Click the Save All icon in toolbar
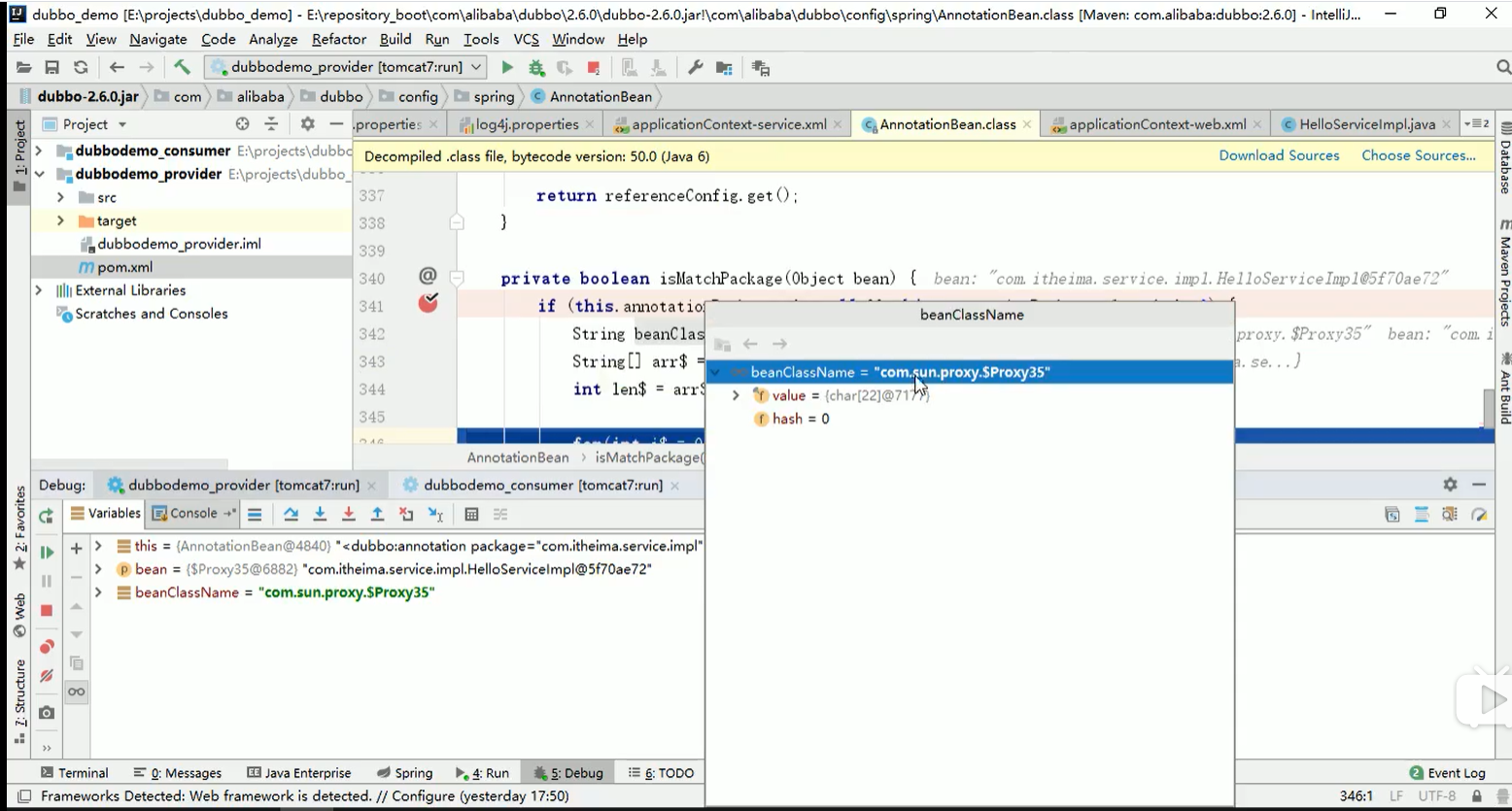1512x811 pixels. pyautogui.click(x=52, y=67)
